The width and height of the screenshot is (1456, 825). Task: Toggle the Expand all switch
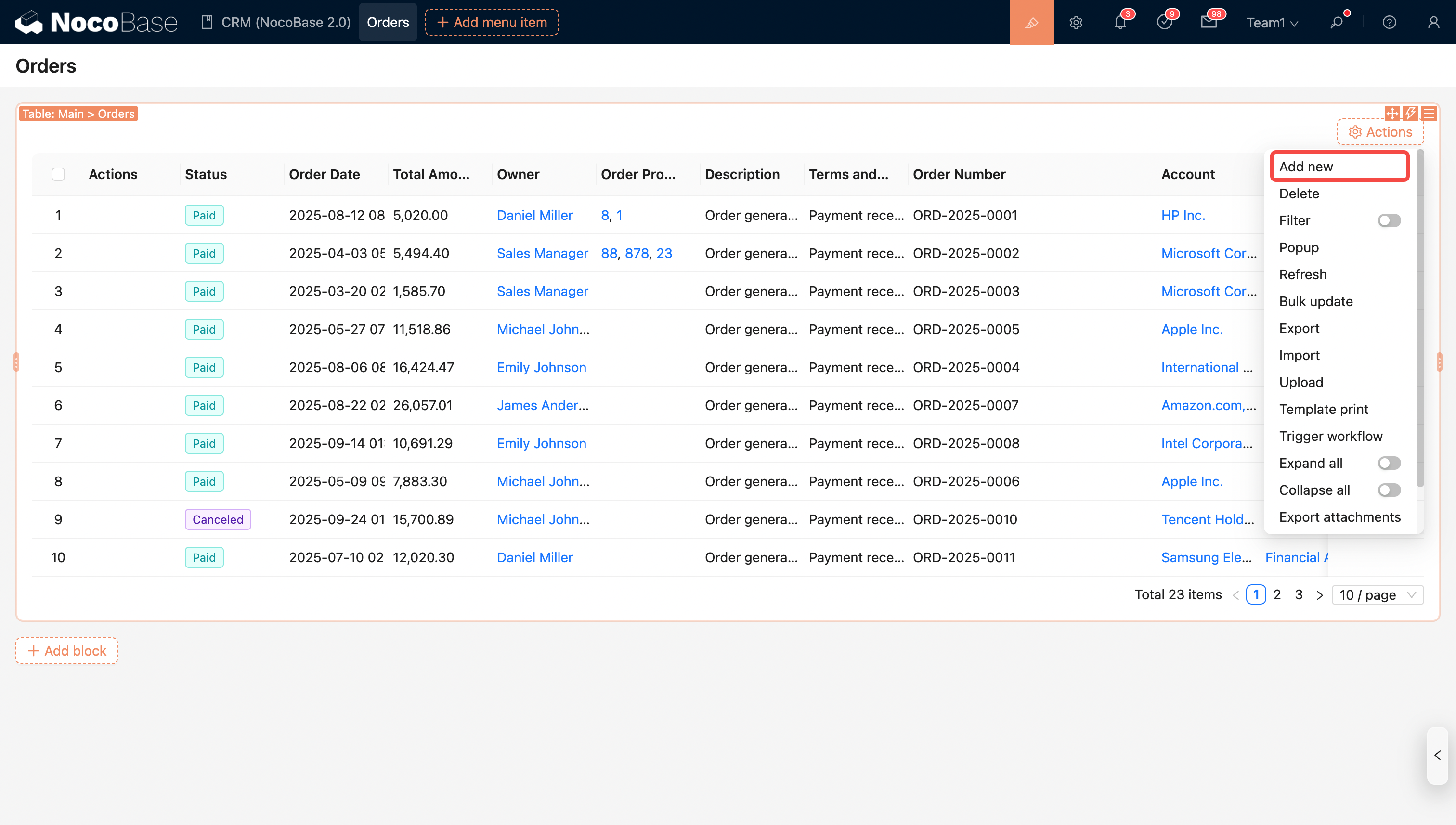(1389, 463)
